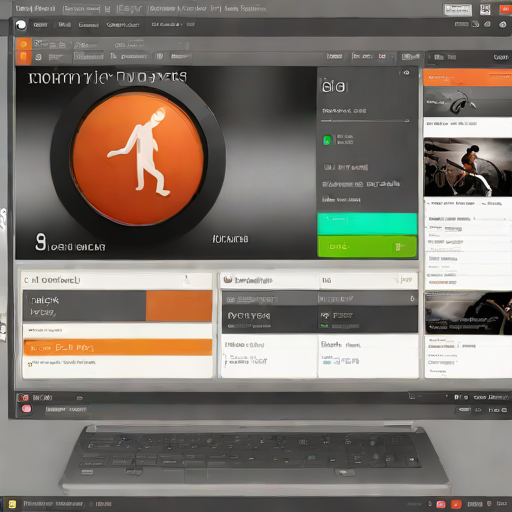Click the small green icon in the dark row of the lower middle panel
Viewport: 512px width, 512px height.
coord(325,315)
